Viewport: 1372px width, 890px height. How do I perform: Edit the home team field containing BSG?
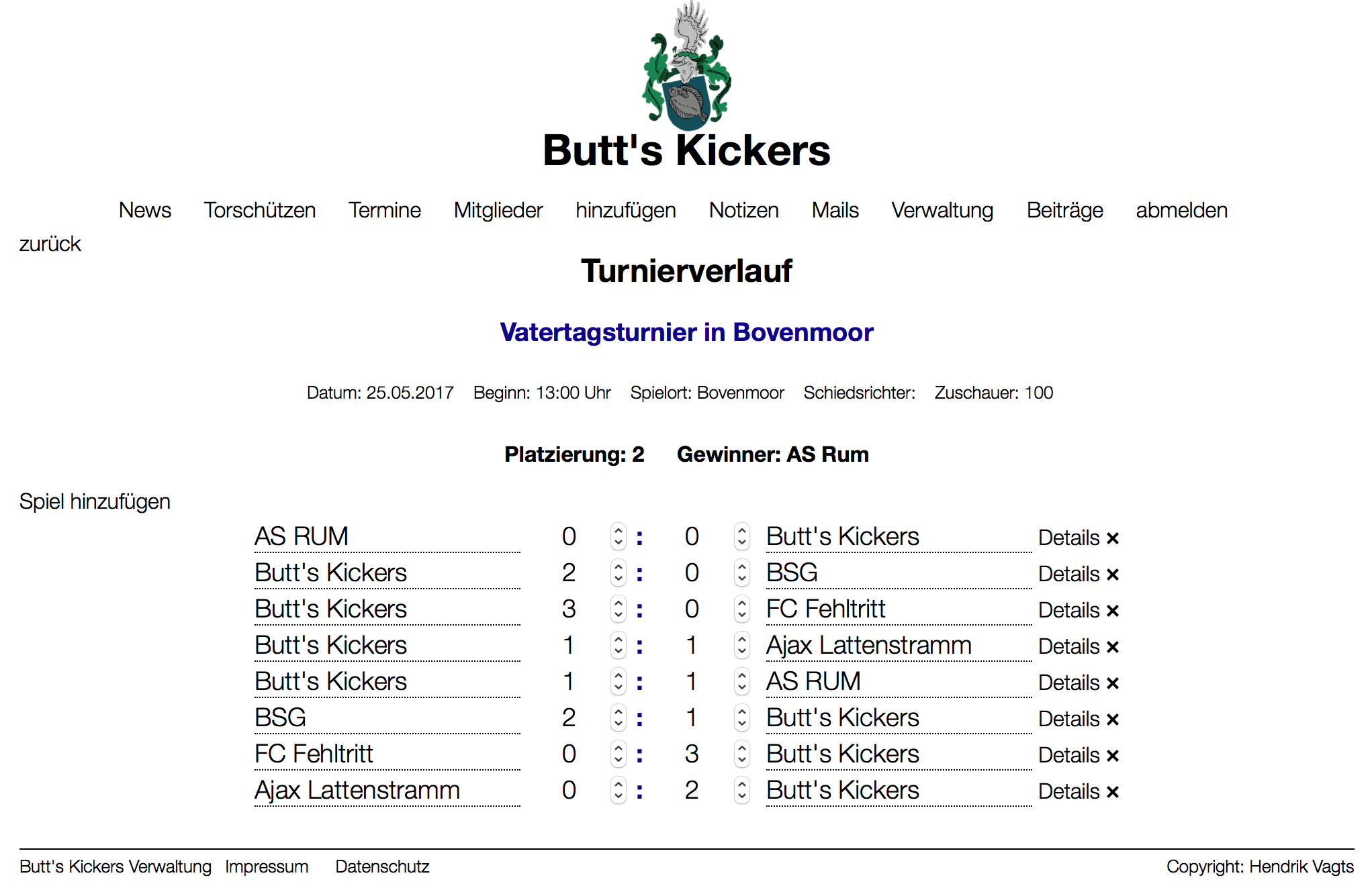coord(387,718)
